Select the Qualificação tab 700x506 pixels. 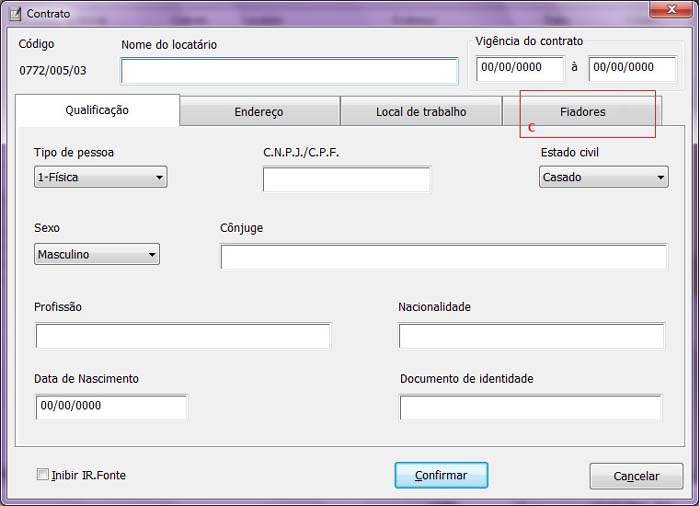(x=97, y=110)
